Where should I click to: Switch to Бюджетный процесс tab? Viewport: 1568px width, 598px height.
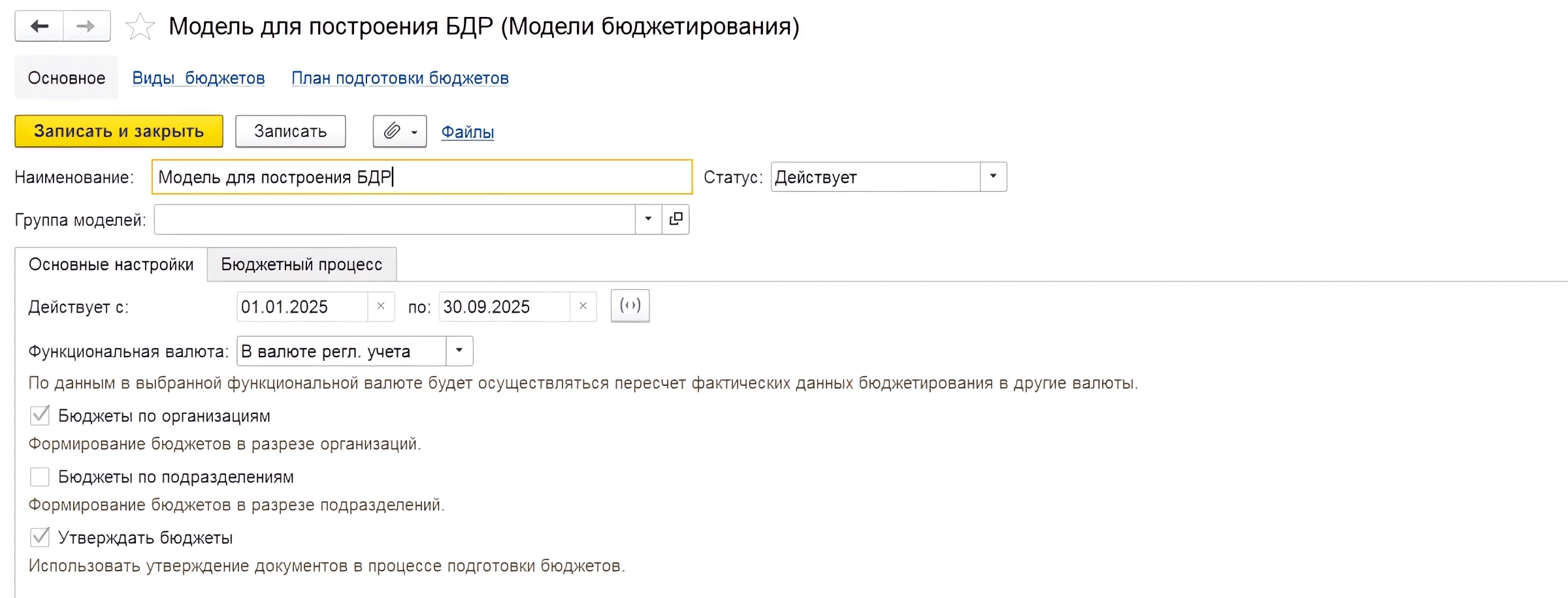[x=301, y=264]
